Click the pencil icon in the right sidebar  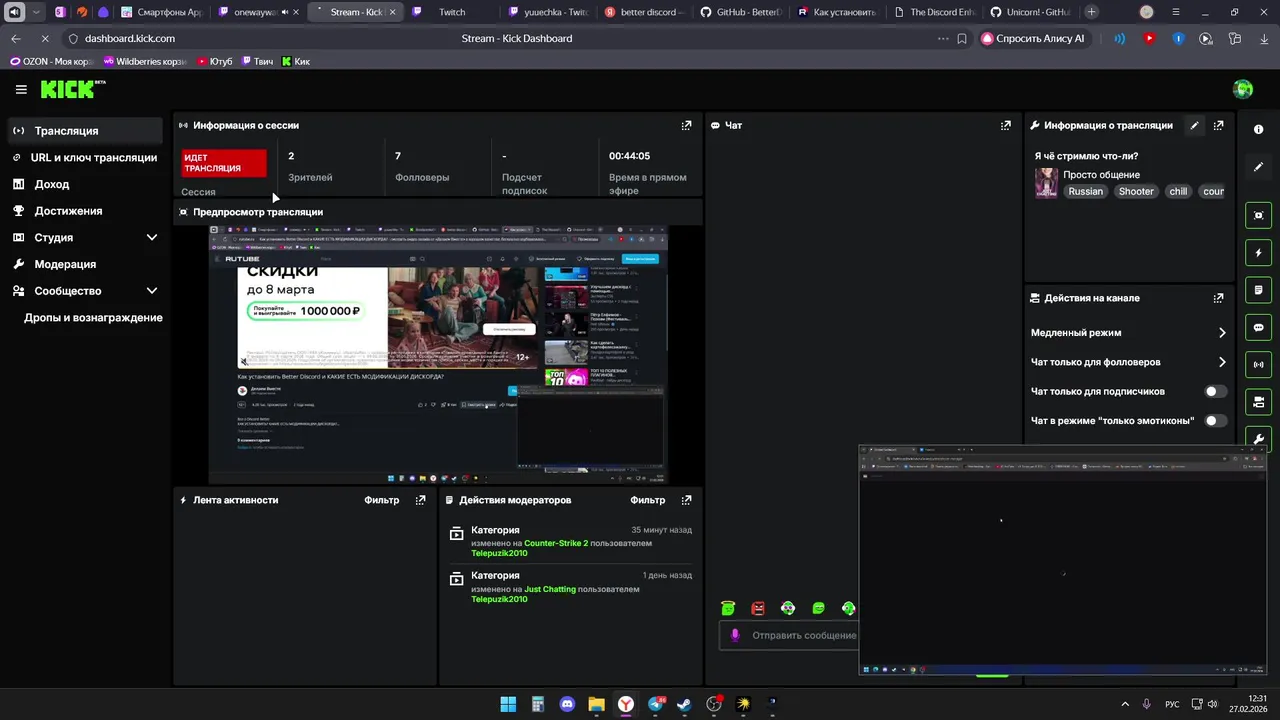(x=1259, y=167)
